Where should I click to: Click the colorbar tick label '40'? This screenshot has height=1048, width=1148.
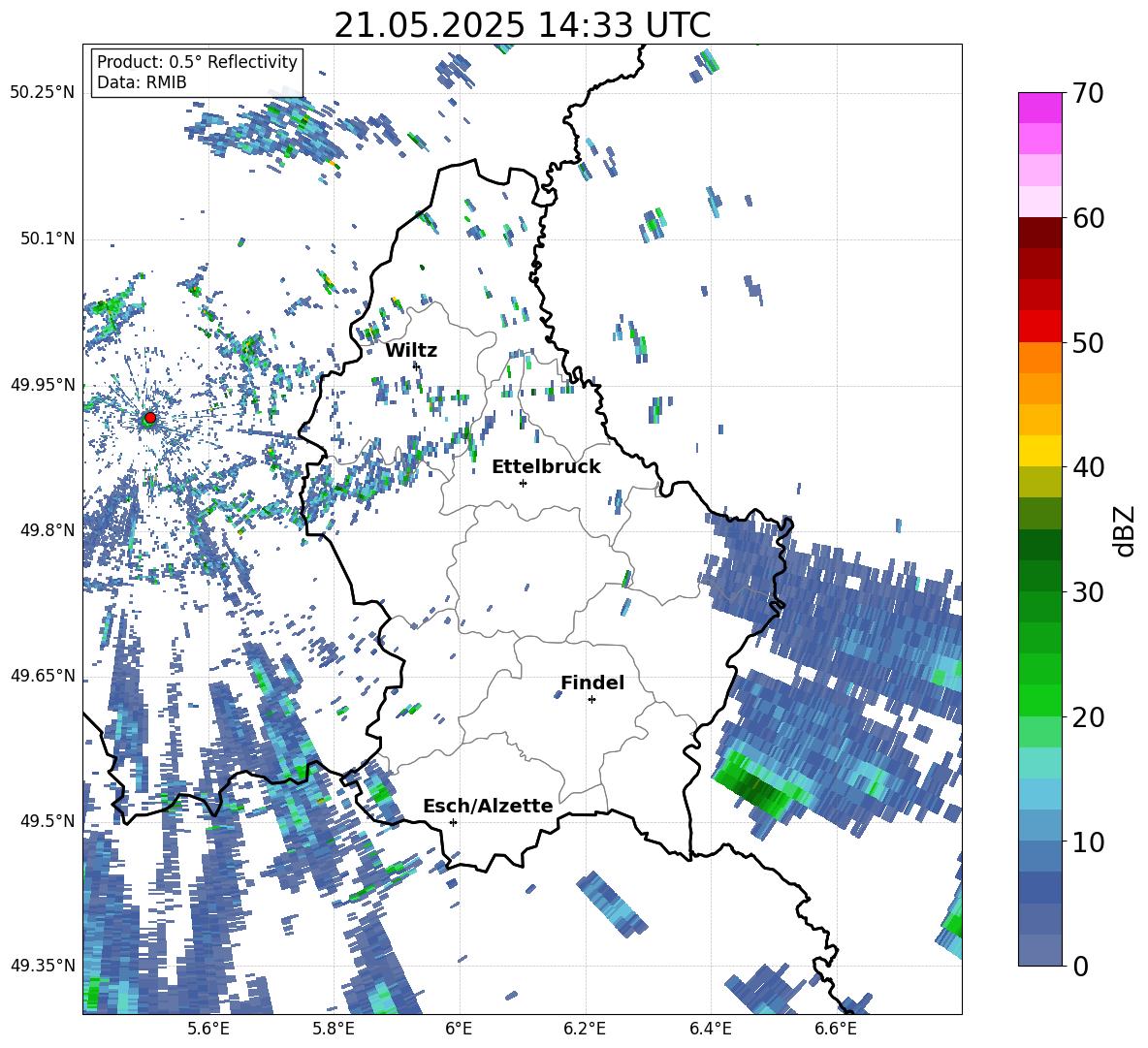(x=1087, y=467)
